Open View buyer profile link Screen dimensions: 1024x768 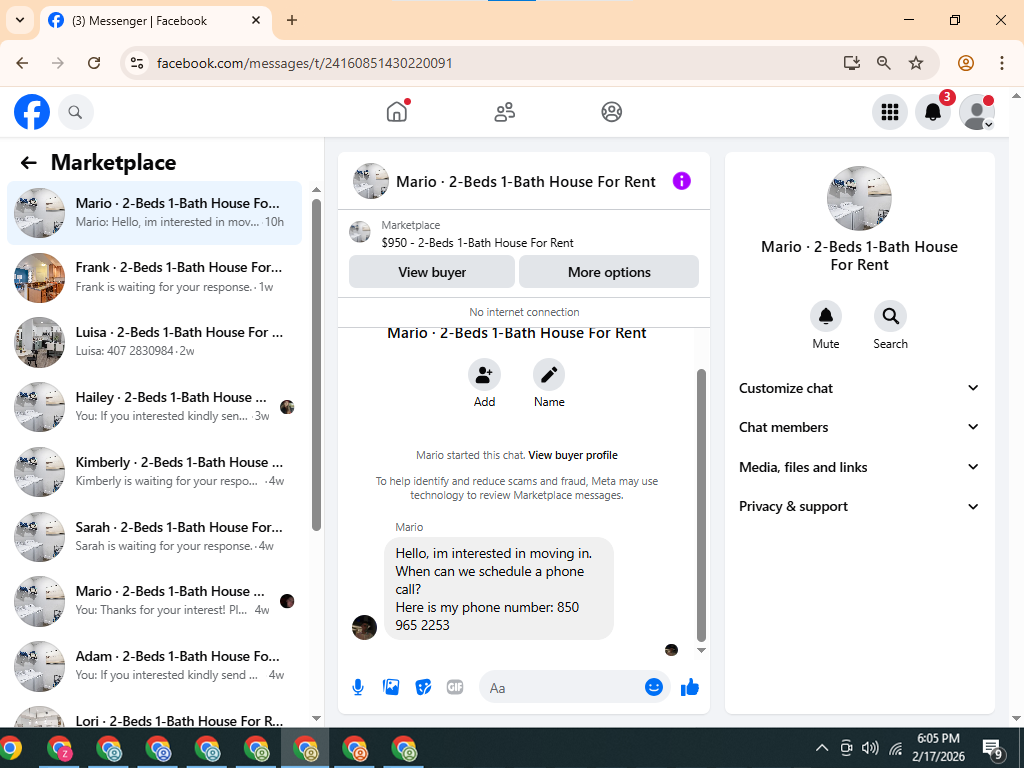tap(573, 455)
